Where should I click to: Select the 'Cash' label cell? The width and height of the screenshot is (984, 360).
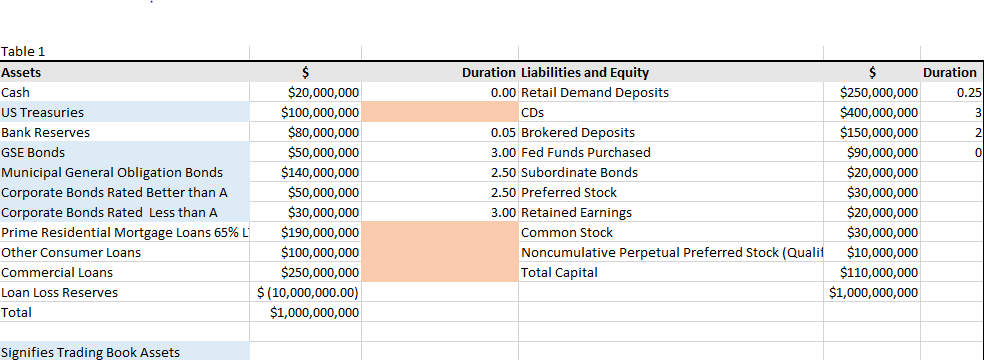(125, 92)
